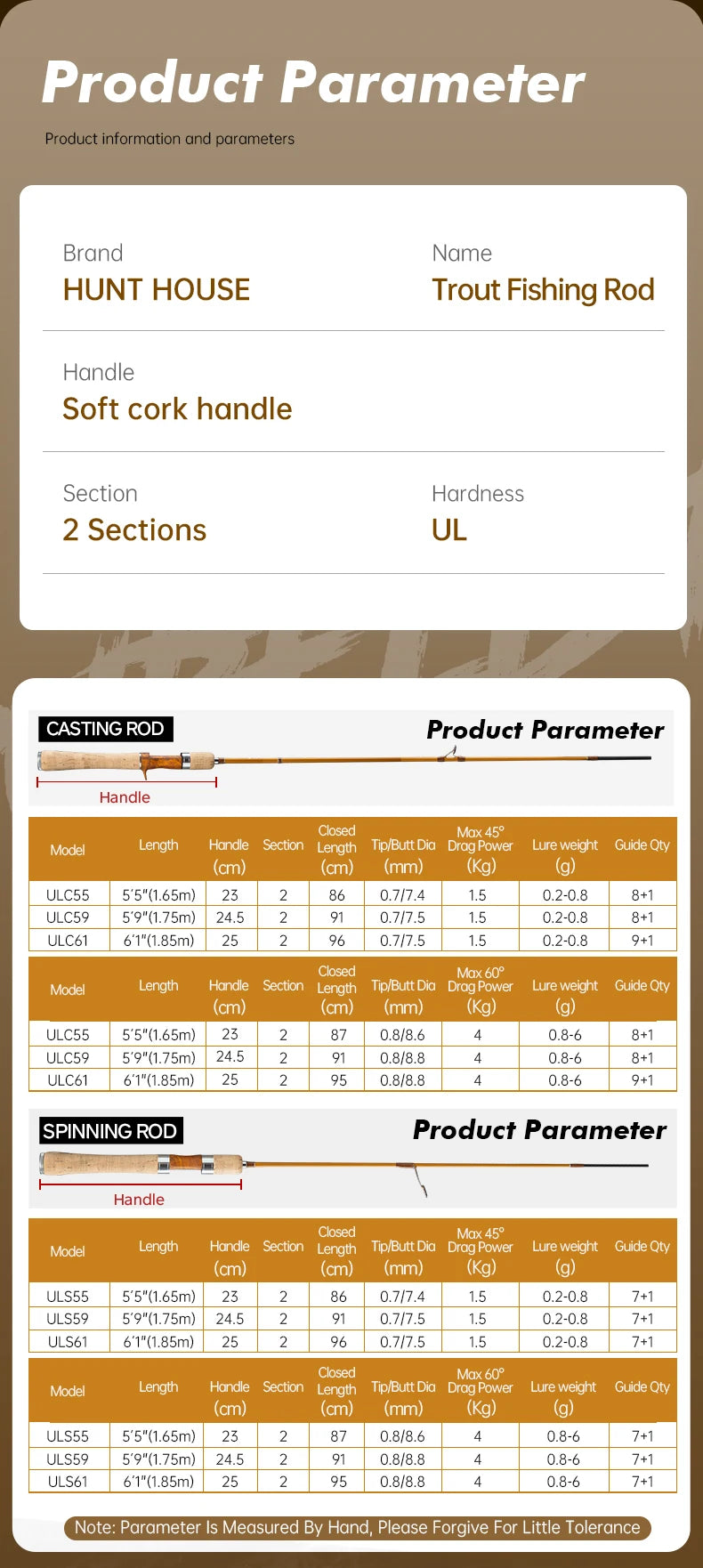Click the HUNT HOUSE brand name
Viewport: 703px width, 1568px height.
pos(157,290)
